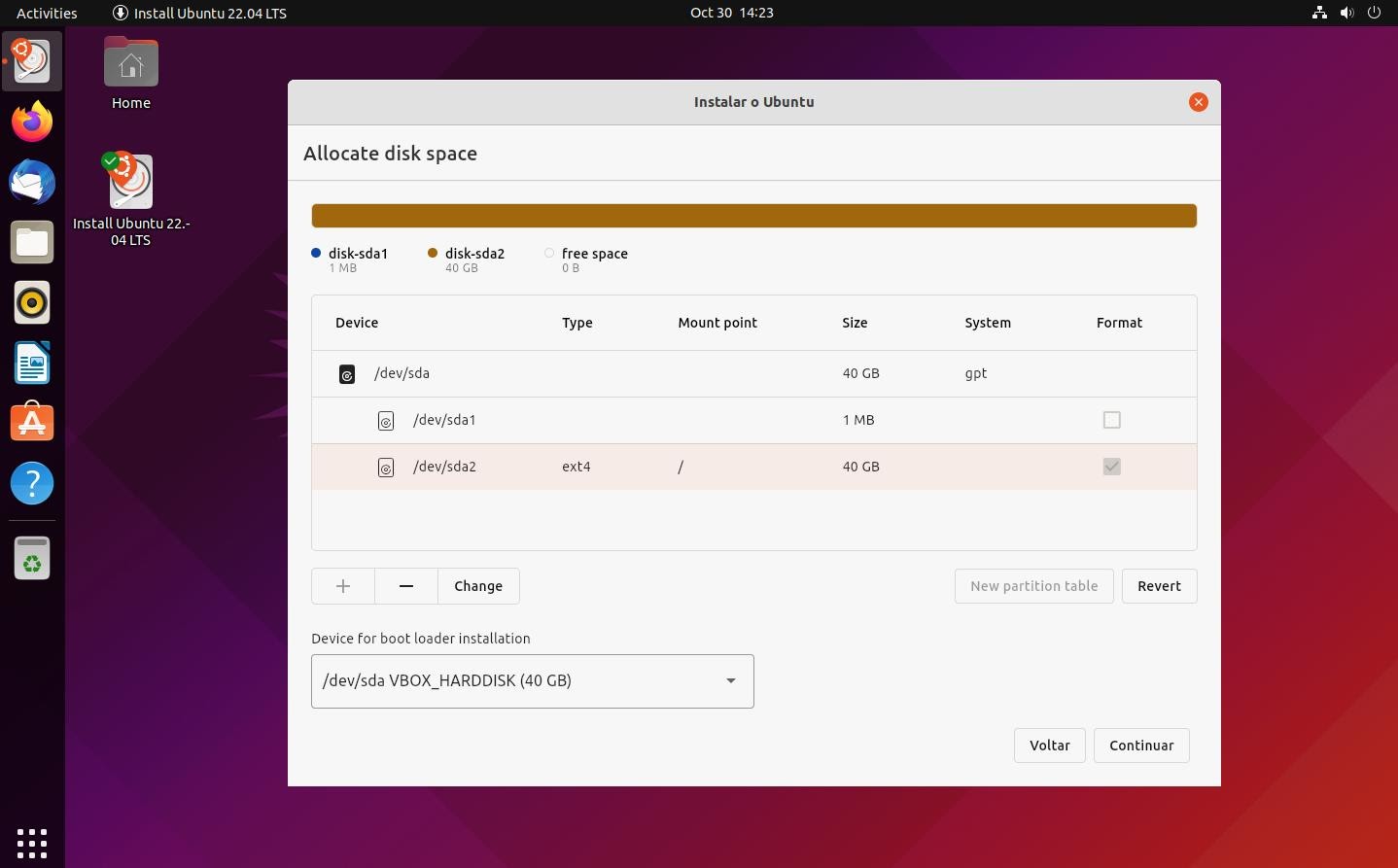Open the Home folder desktop icon
The image size is (1398, 868).
(x=131, y=74)
